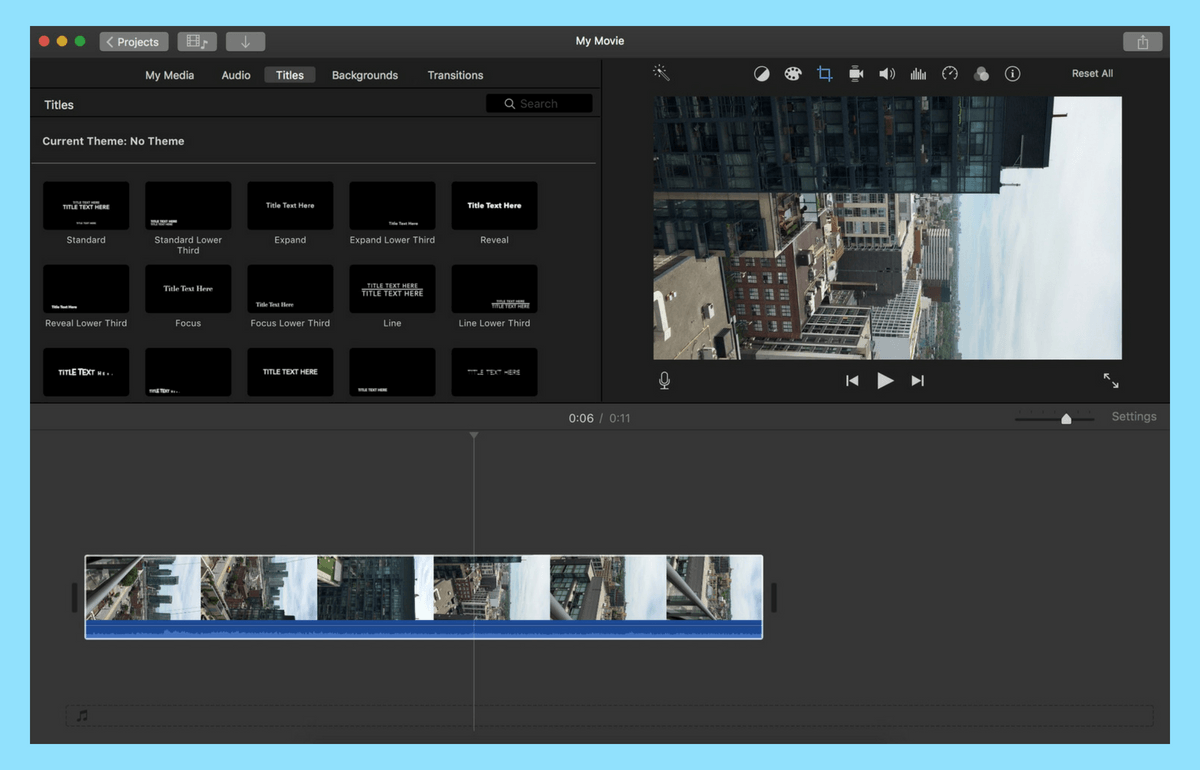Click the clip's blue audio waveform
The width and height of the screenshot is (1200, 770).
tap(424, 629)
